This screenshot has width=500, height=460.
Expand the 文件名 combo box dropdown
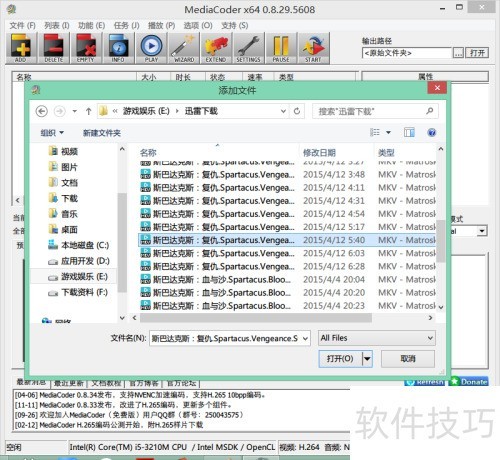tap(305, 339)
